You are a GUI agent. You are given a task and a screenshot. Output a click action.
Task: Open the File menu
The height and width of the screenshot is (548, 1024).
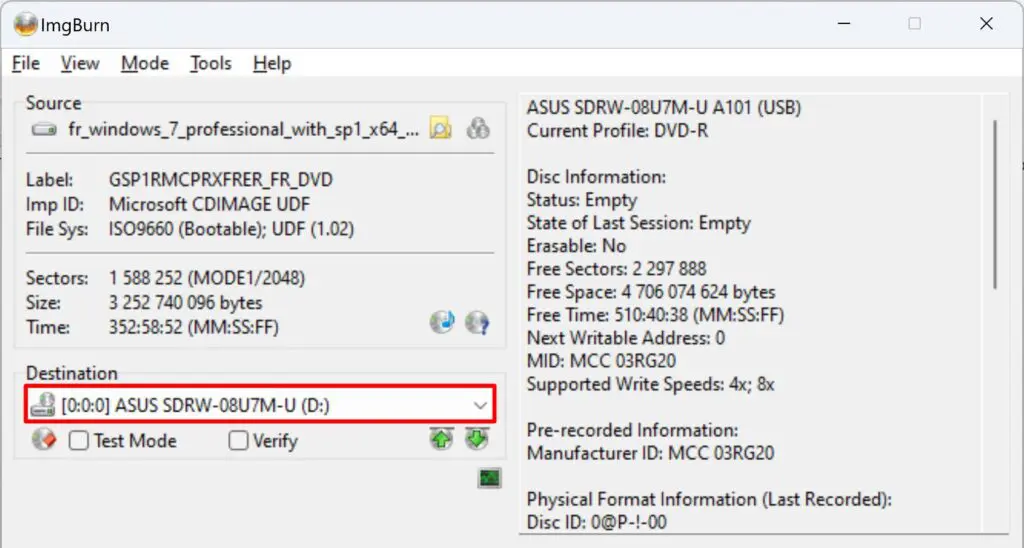pyautogui.click(x=26, y=63)
